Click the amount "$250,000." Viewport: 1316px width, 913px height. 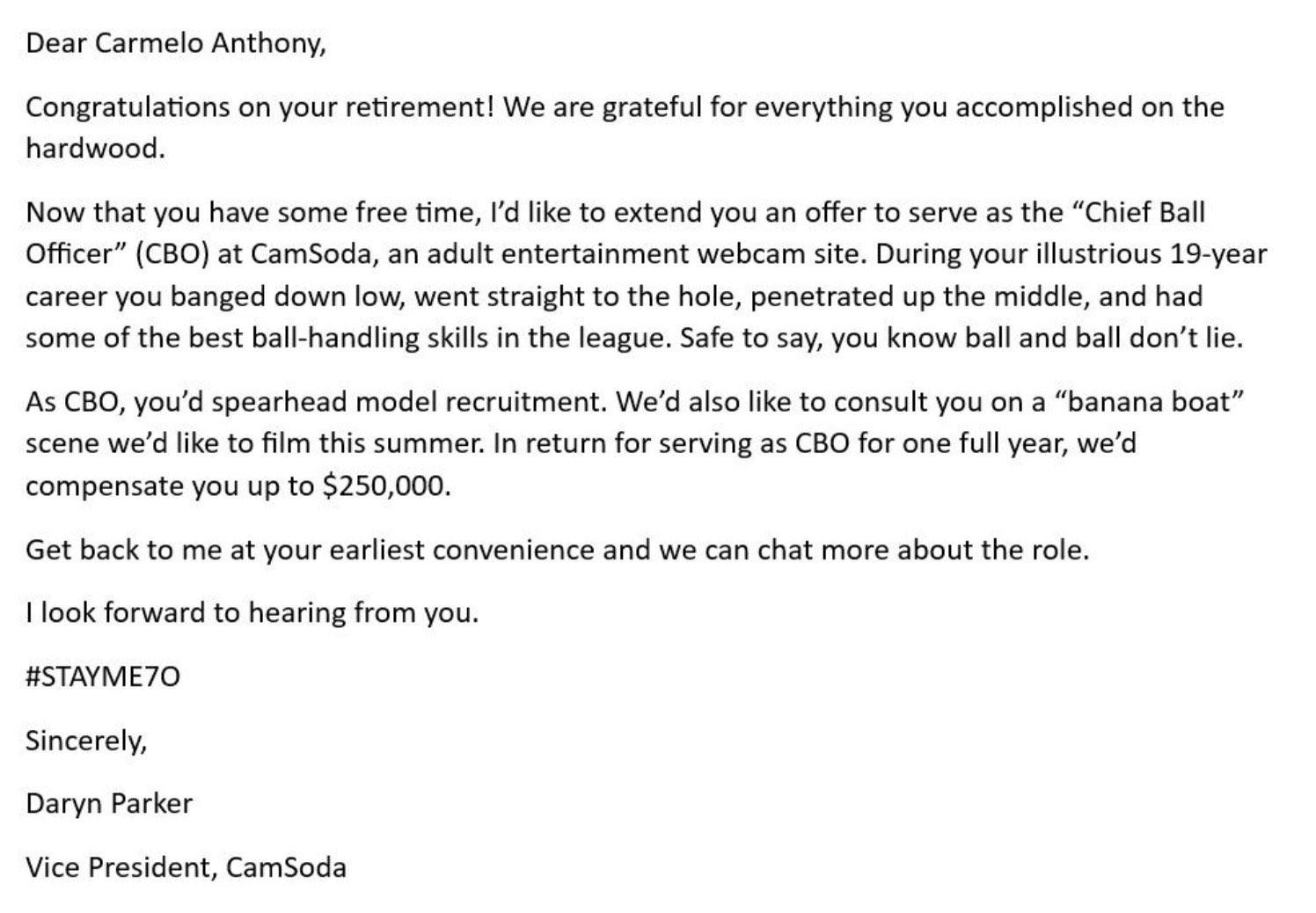[386, 486]
